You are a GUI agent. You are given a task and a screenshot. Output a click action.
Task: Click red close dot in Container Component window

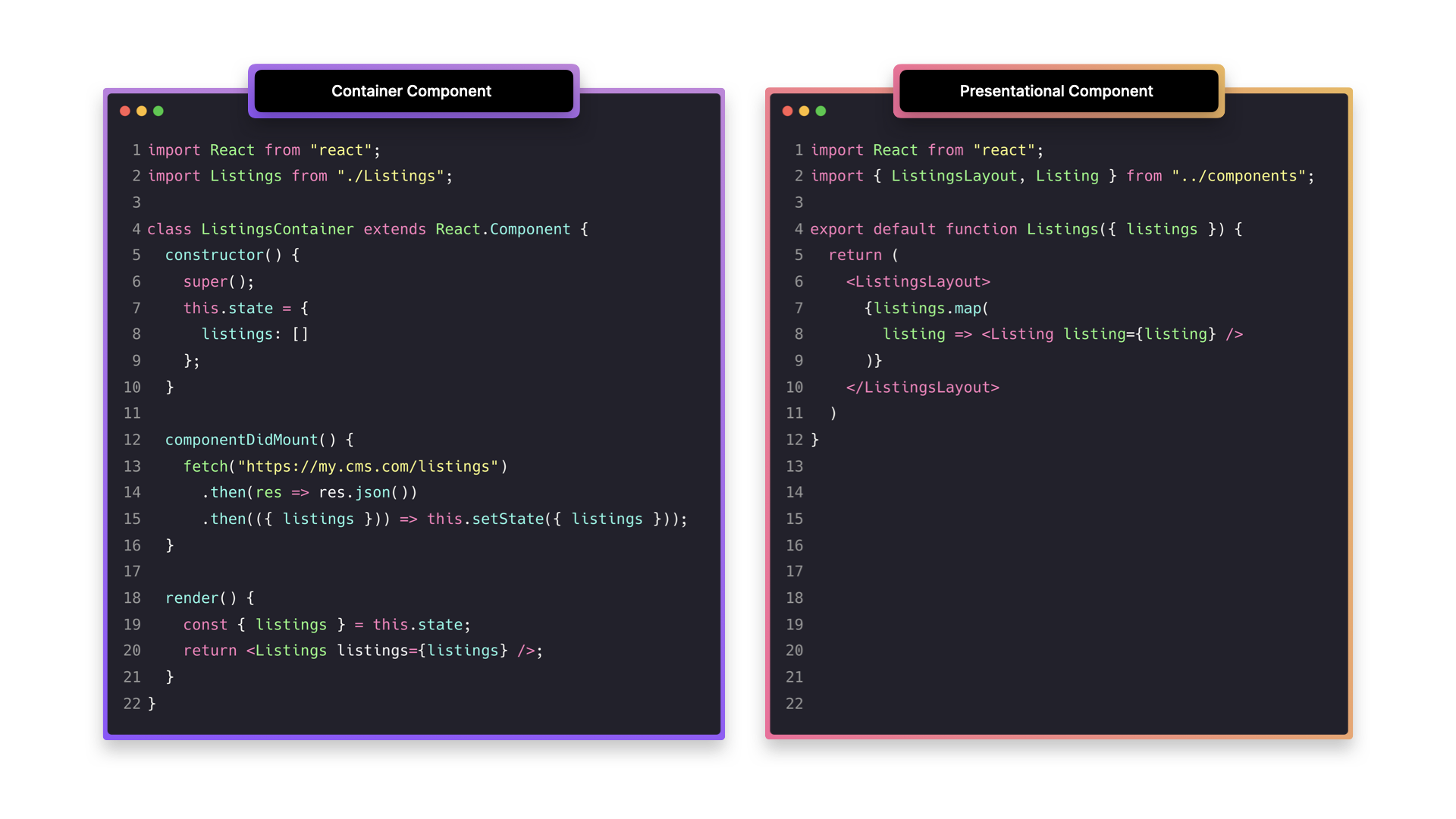(x=125, y=111)
